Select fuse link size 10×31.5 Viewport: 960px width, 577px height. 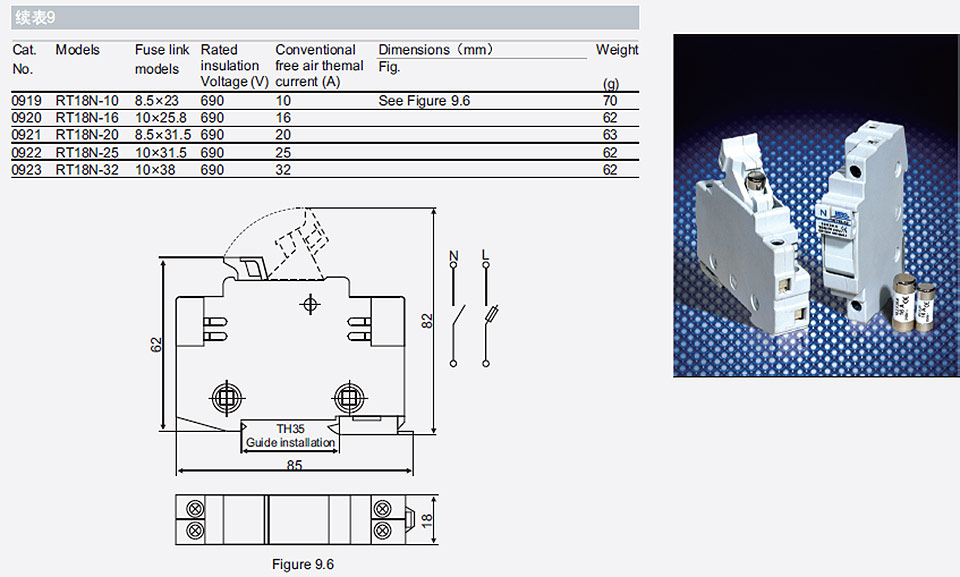tap(161, 153)
